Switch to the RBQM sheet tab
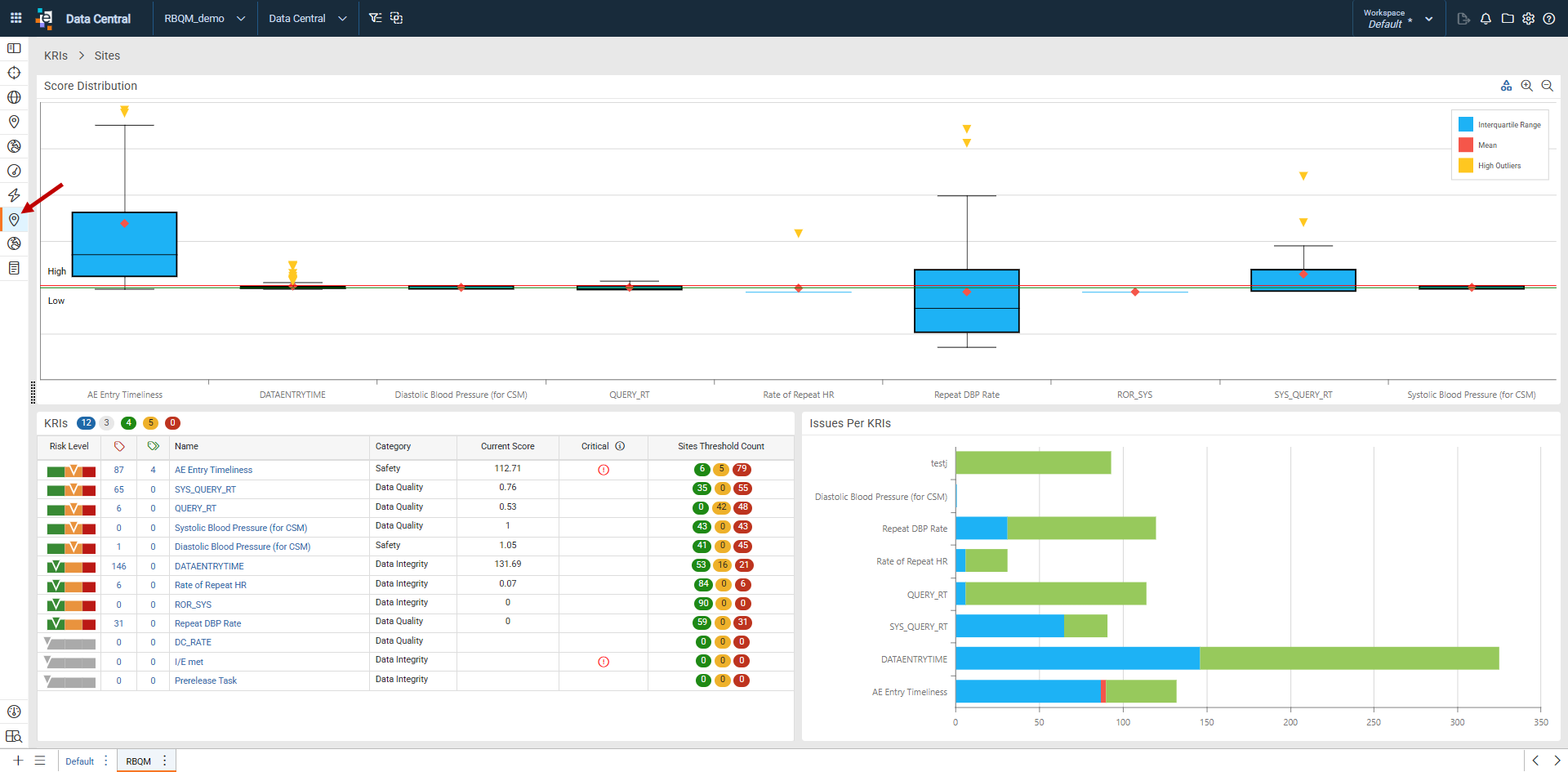The height and width of the screenshot is (772, 1568). pos(139,761)
